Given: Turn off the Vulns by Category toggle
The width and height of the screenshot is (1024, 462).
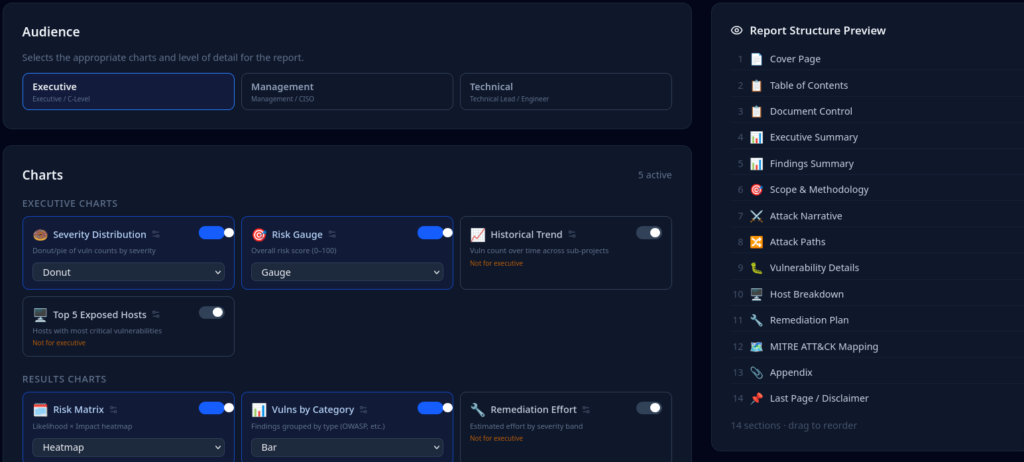Looking at the screenshot, I should tap(434, 408).
